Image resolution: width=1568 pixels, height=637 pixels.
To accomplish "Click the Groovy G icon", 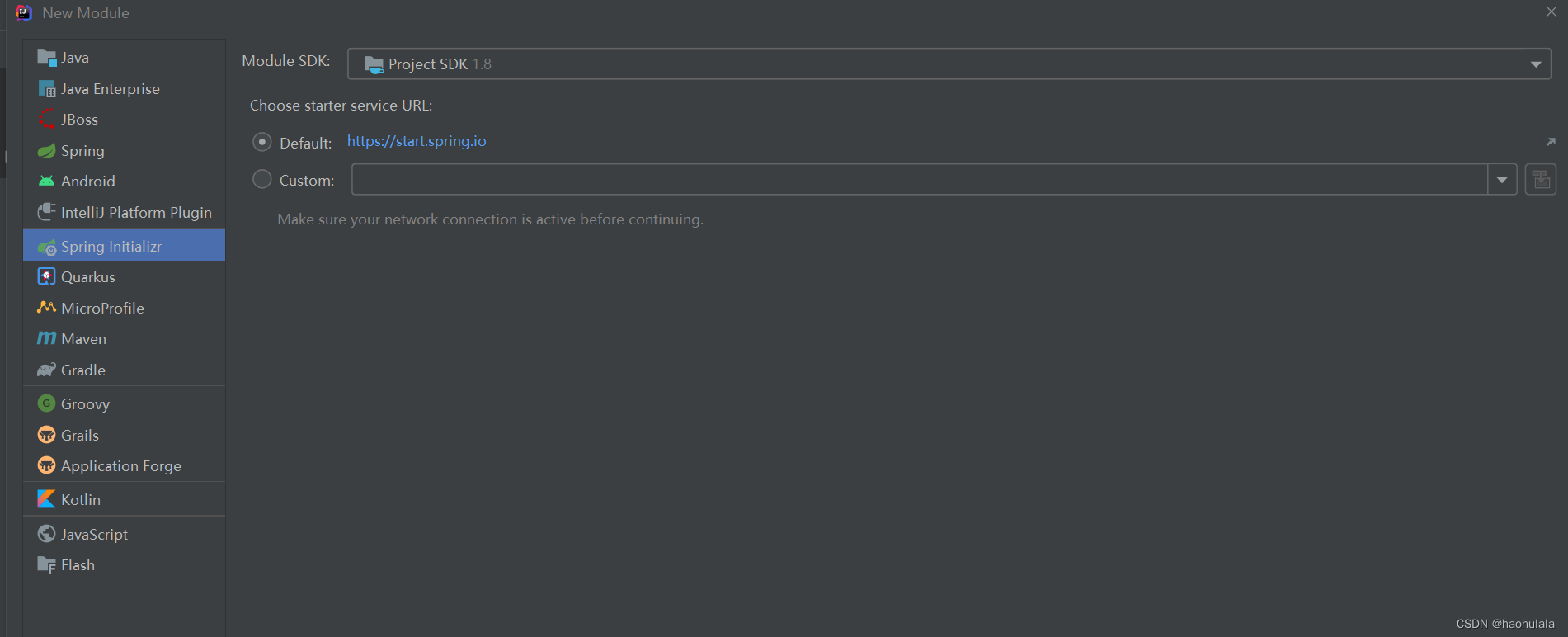I will coord(47,403).
